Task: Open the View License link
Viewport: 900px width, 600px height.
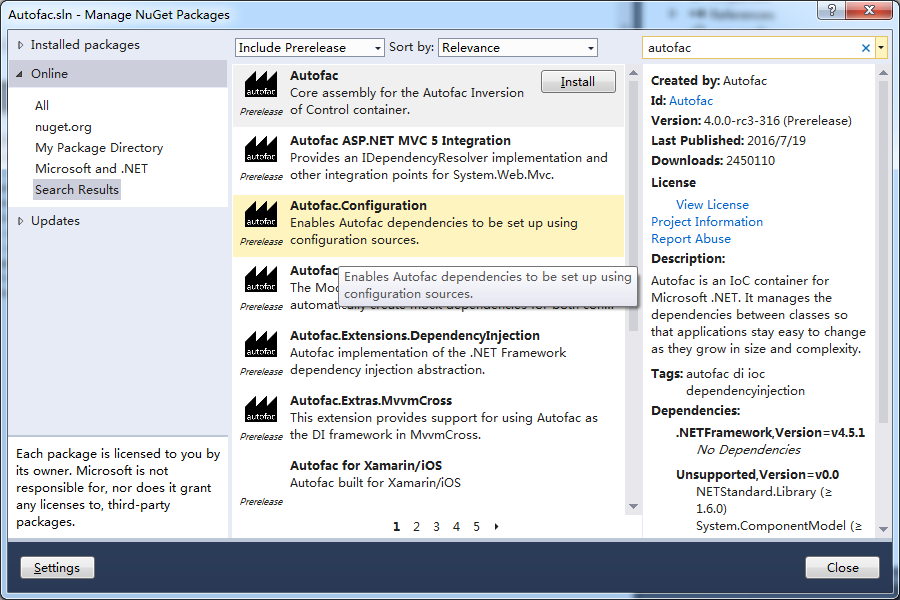Action: click(712, 205)
